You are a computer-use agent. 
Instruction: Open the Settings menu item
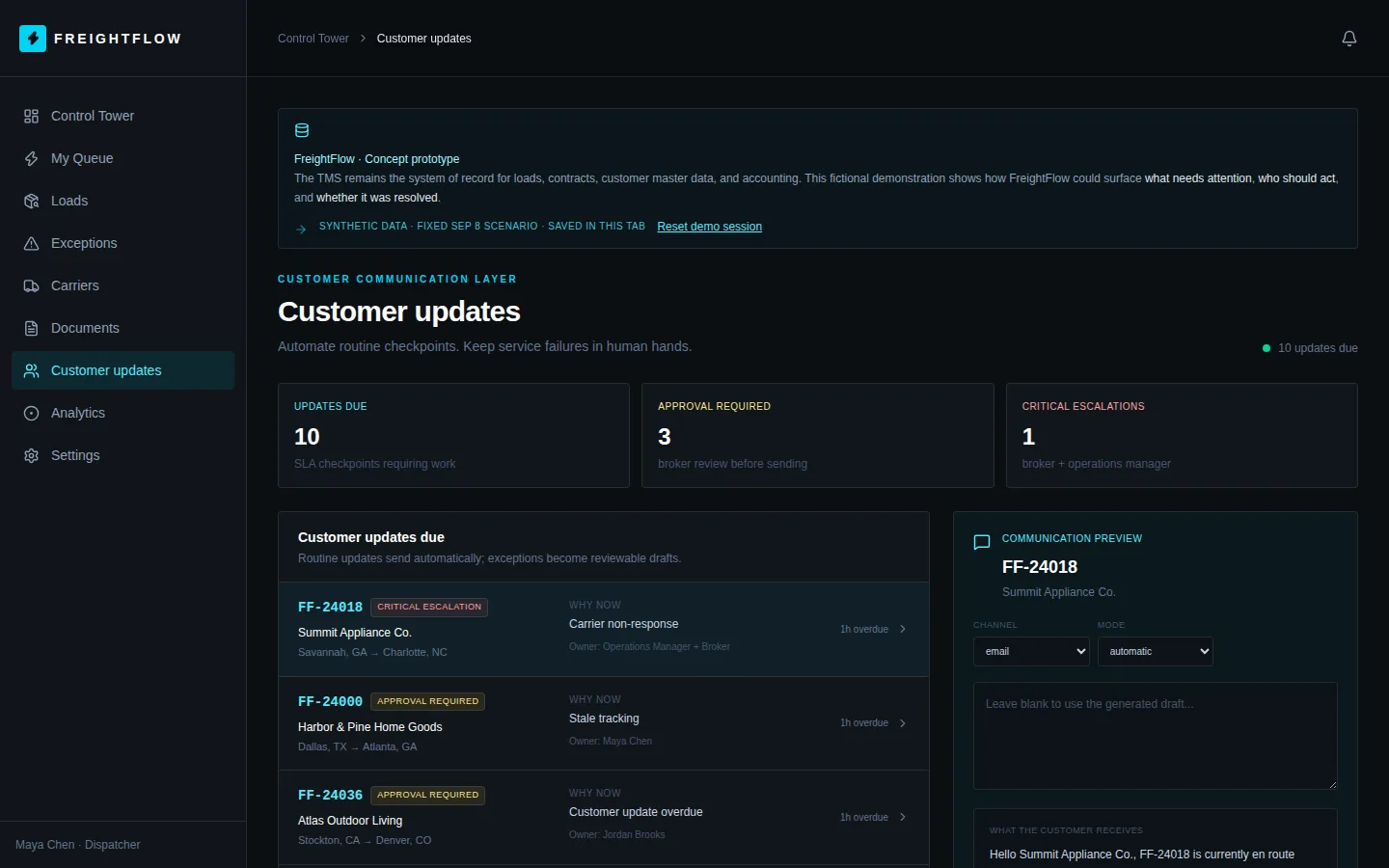click(x=123, y=455)
